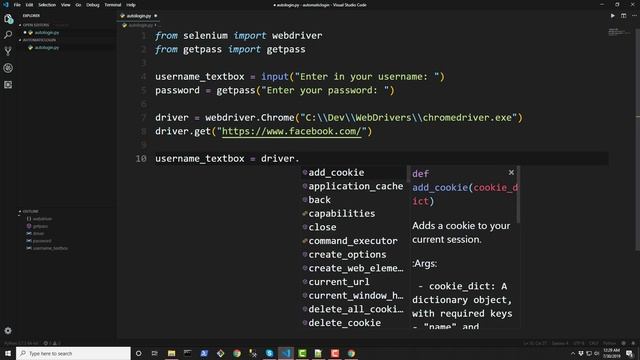Choose delete_cookie from the suggestions

pos(353,323)
